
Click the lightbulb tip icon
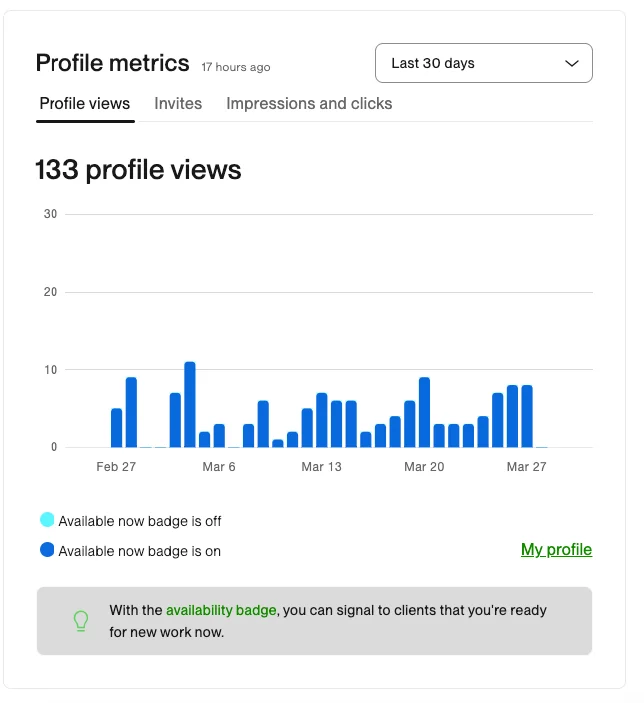coord(81,621)
